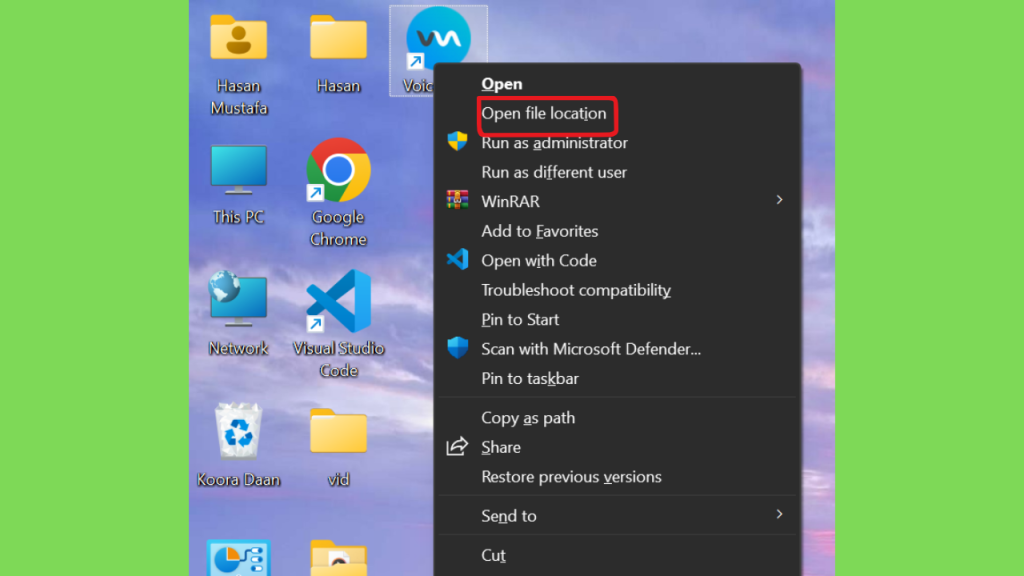Click the WinRAR books icon in menu
Image resolution: width=1024 pixels, height=576 pixels.
(x=457, y=200)
